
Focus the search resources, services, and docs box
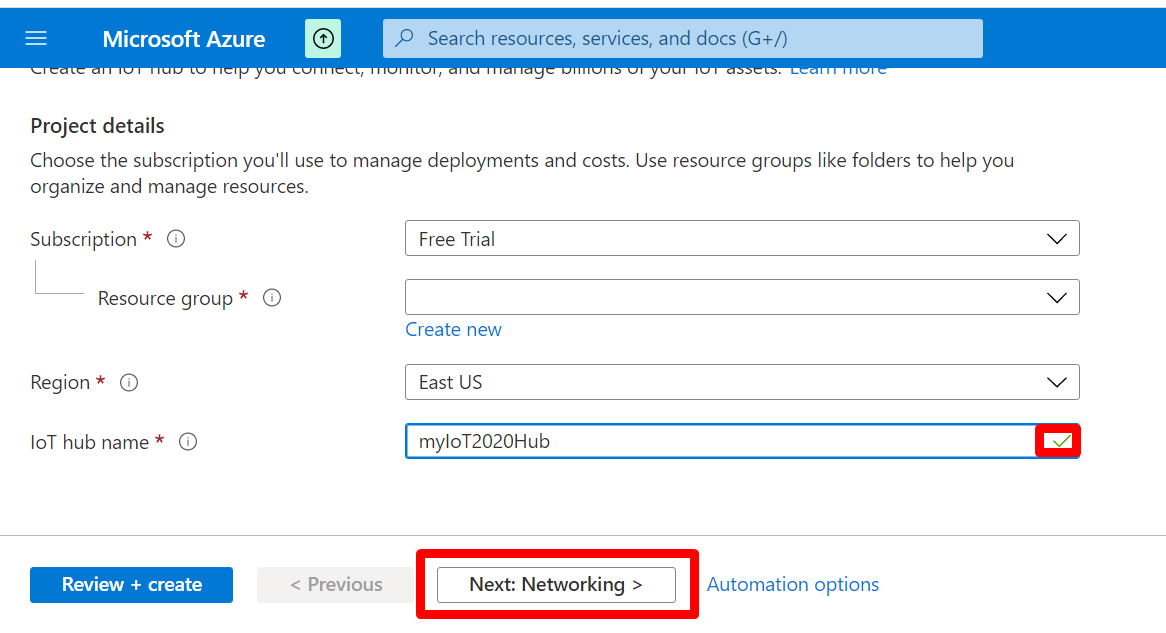(683, 39)
